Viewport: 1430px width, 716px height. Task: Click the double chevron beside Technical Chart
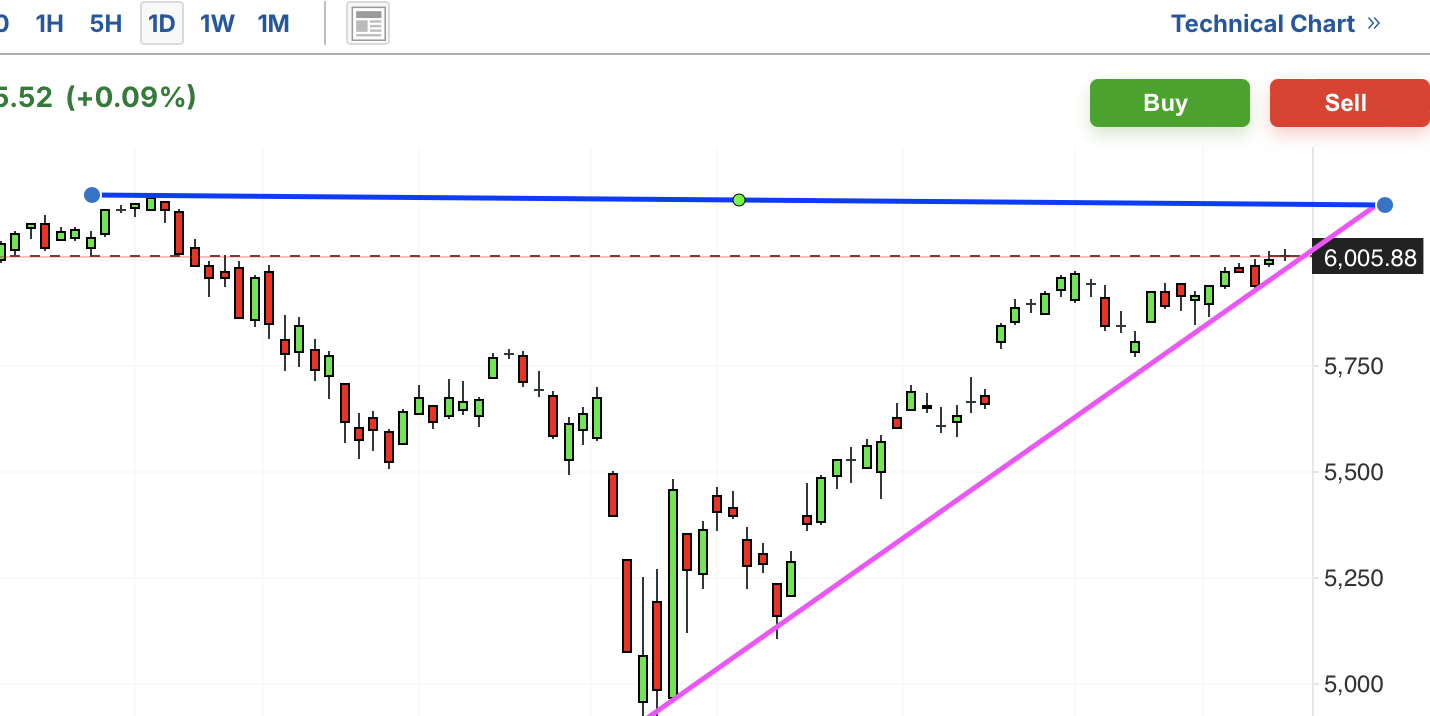(x=1374, y=23)
